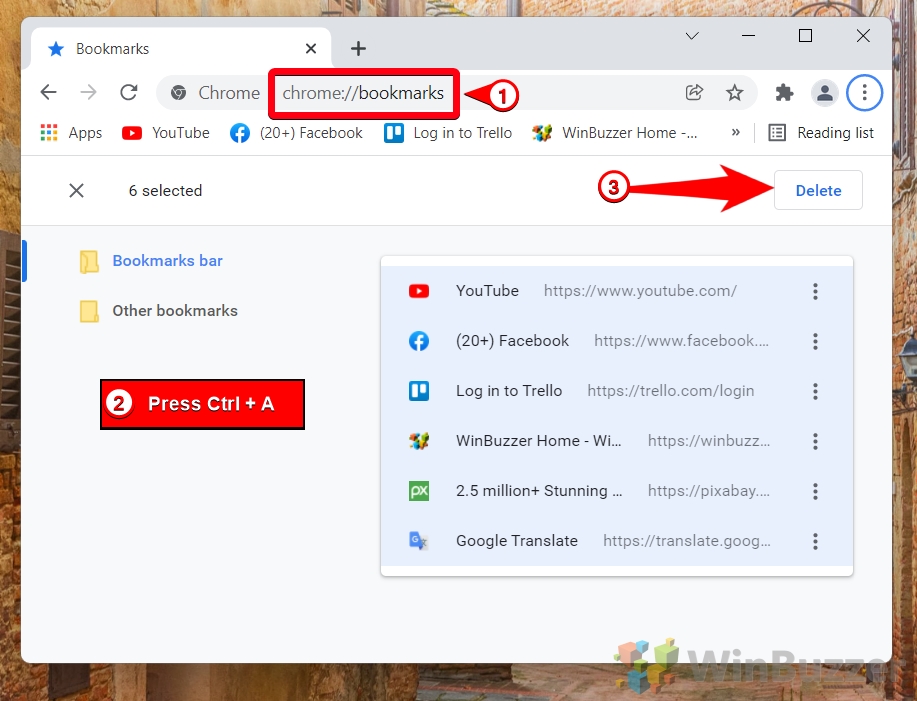Viewport: 917px width, 701px height.
Task: Open the tab search chevron
Action: click(x=692, y=36)
